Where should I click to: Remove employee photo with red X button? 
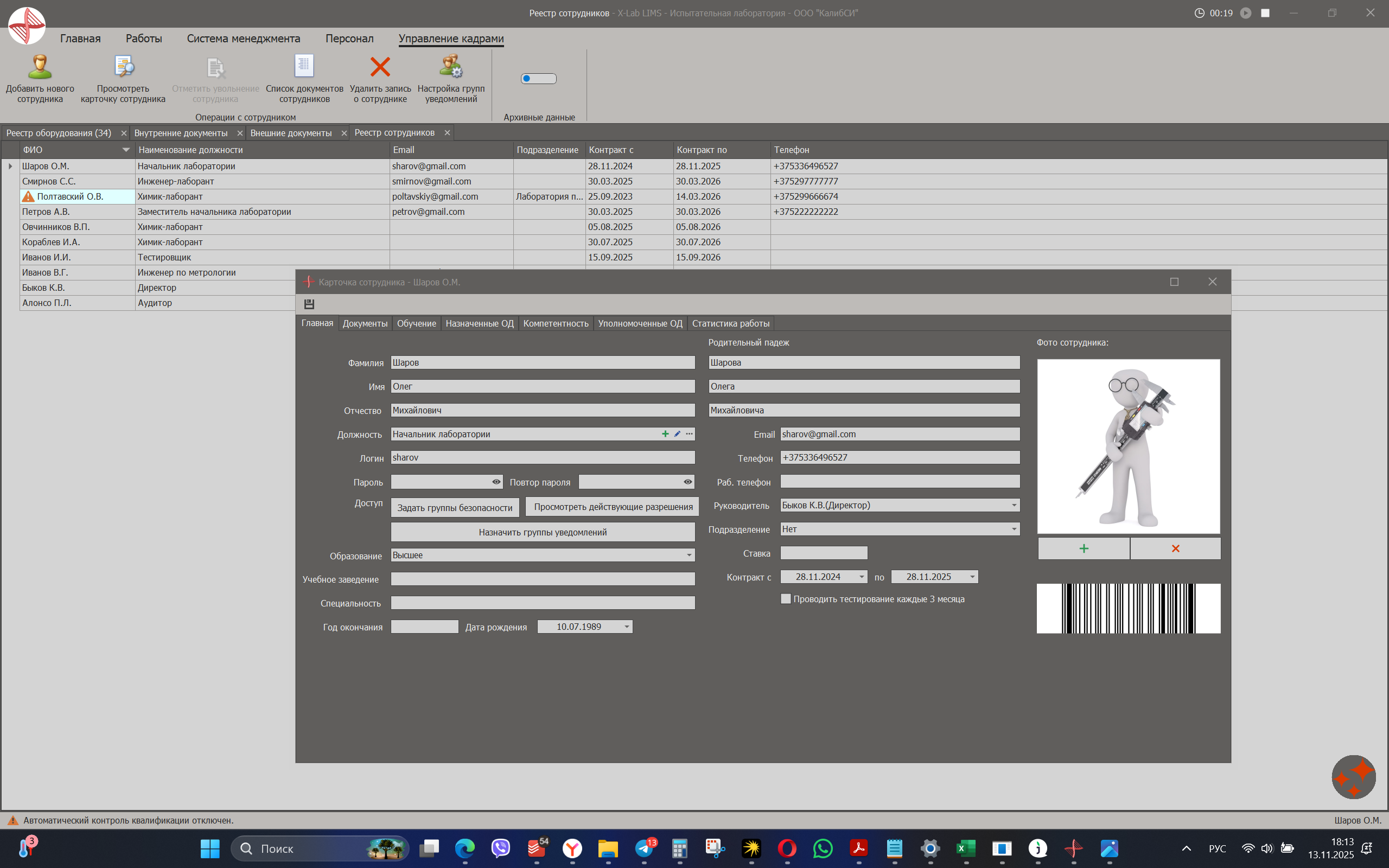(x=1175, y=549)
